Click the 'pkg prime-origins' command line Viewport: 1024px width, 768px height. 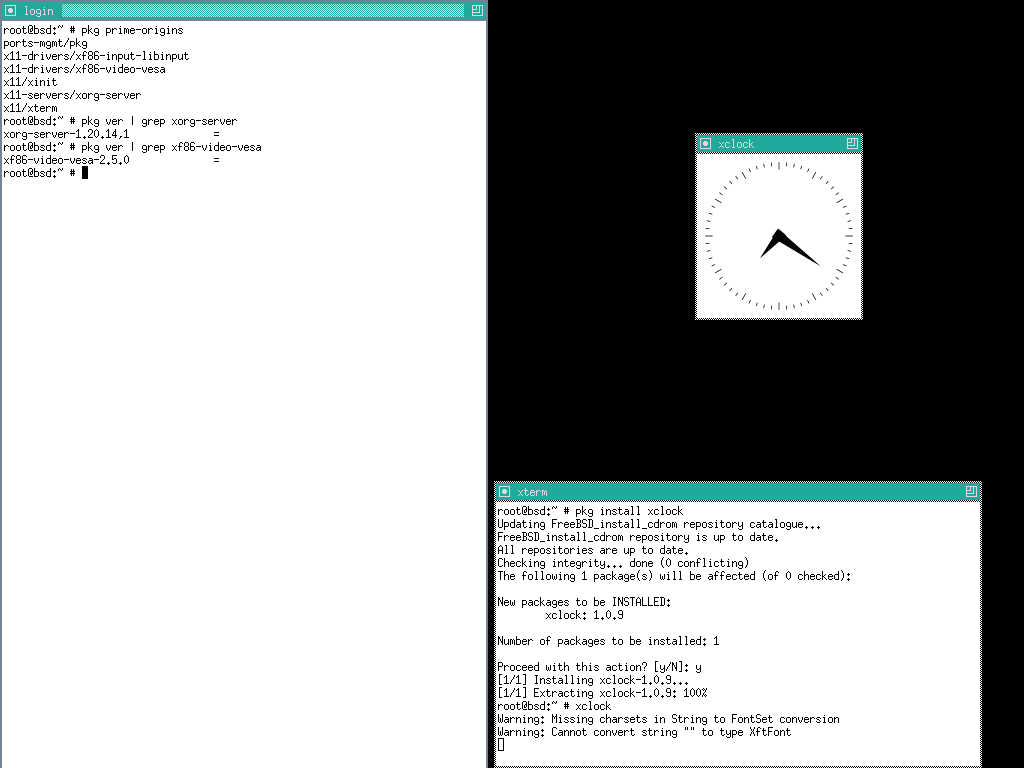click(x=93, y=30)
